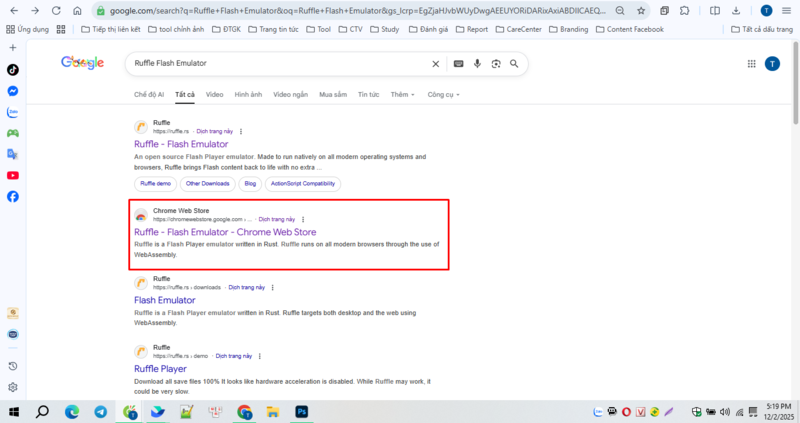This screenshot has height=423, width=800.
Task: Select the Video ngắn search tab
Action: [x=291, y=94]
